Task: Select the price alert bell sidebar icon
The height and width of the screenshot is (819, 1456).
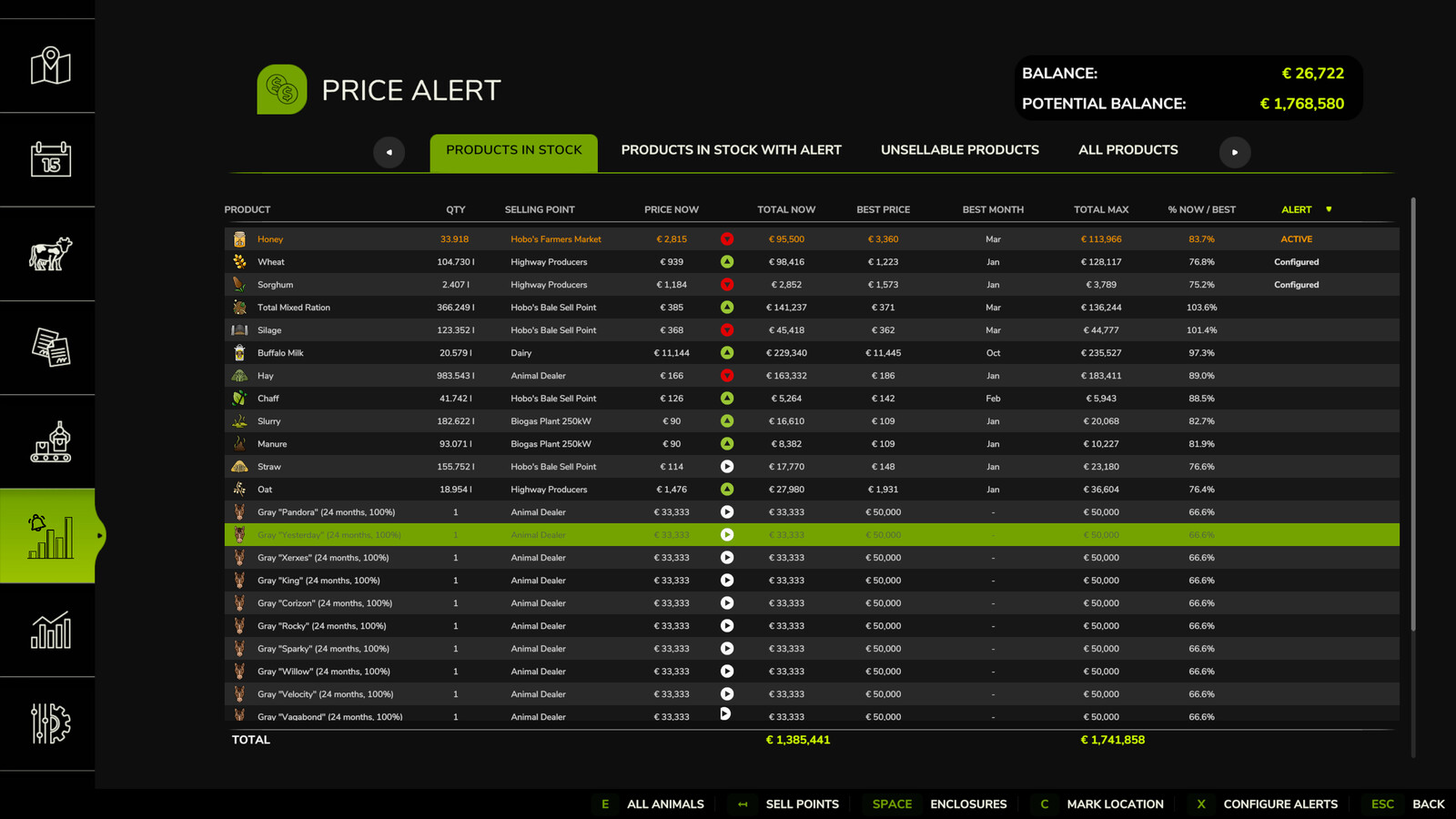Action: pyautogui.click(x=50, y=536)
